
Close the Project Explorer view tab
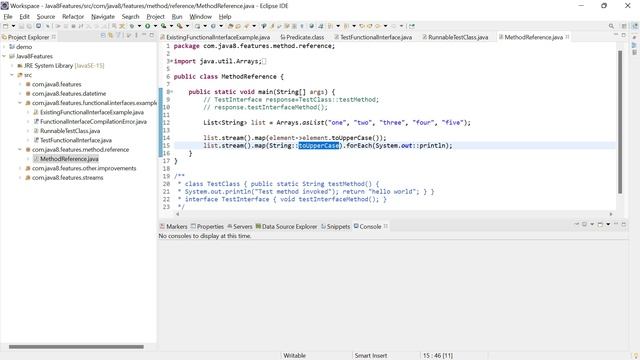click(x=54, y=37)
